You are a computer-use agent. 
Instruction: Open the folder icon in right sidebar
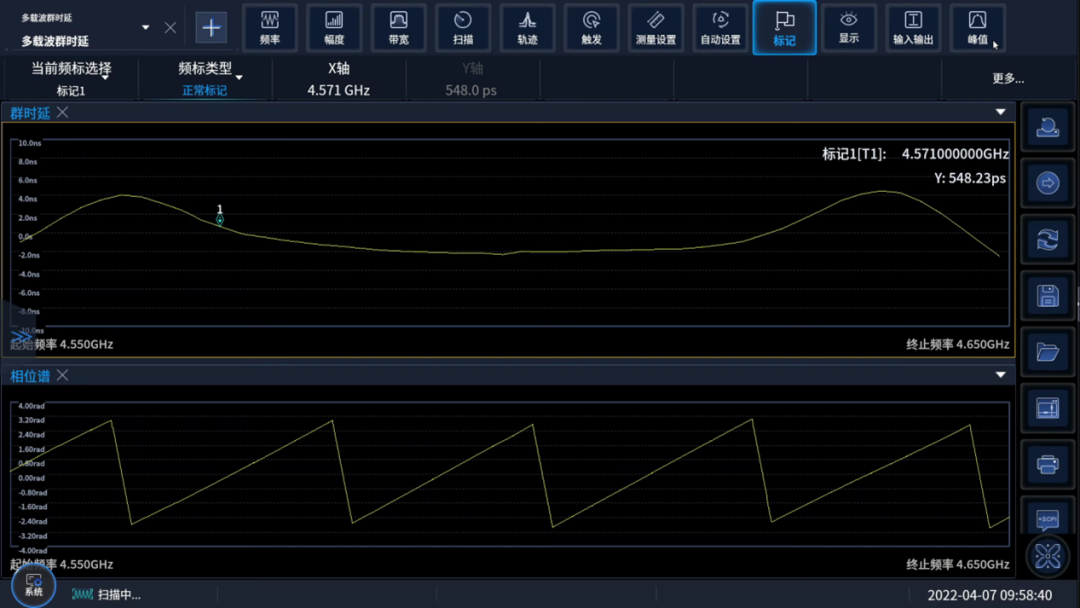(1047, 352)
